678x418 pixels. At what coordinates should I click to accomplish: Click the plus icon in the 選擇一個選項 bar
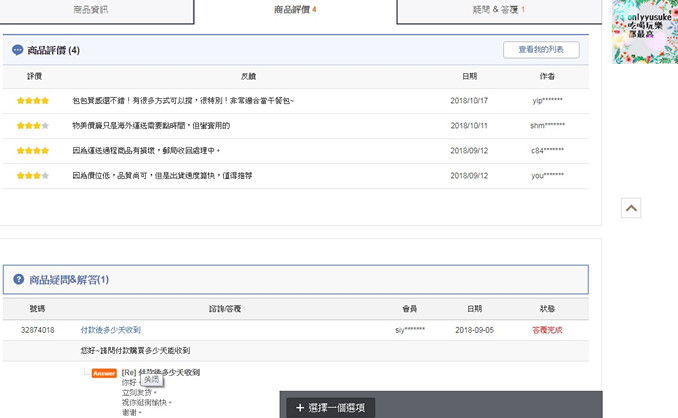(300, 408)
